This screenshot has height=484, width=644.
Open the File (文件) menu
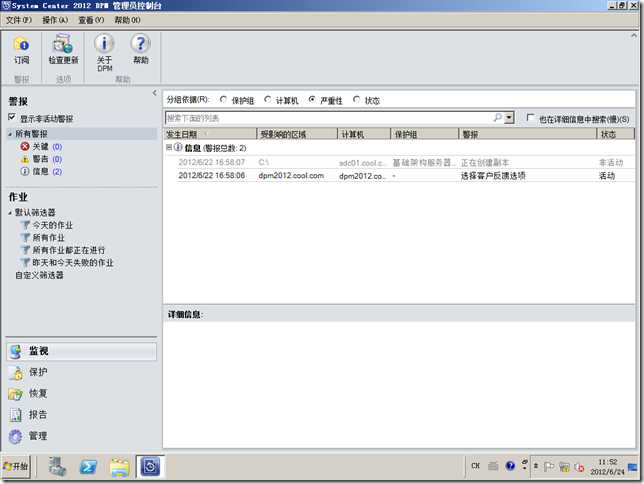(x=18, y=20)
